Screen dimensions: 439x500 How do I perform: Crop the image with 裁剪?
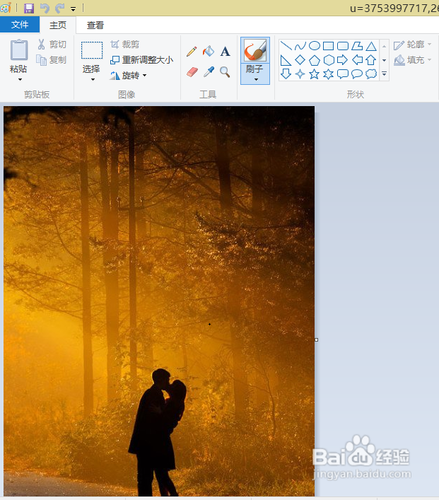[x=125, y=44]
